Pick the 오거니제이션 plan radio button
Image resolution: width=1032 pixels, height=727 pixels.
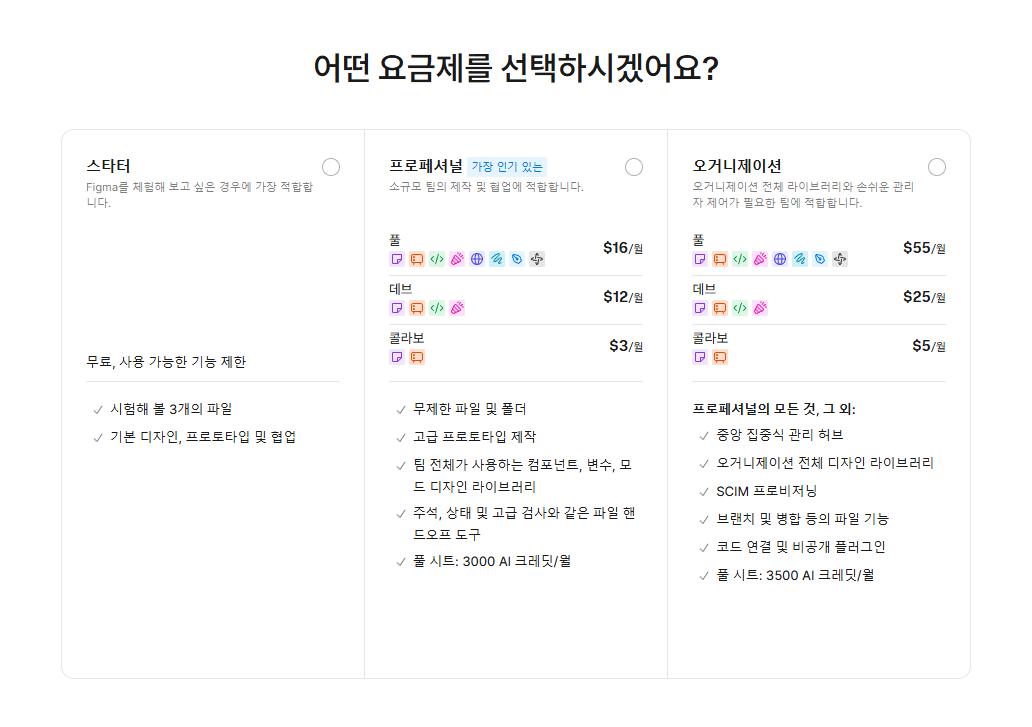pyautogui.click(x=937, y=167)
